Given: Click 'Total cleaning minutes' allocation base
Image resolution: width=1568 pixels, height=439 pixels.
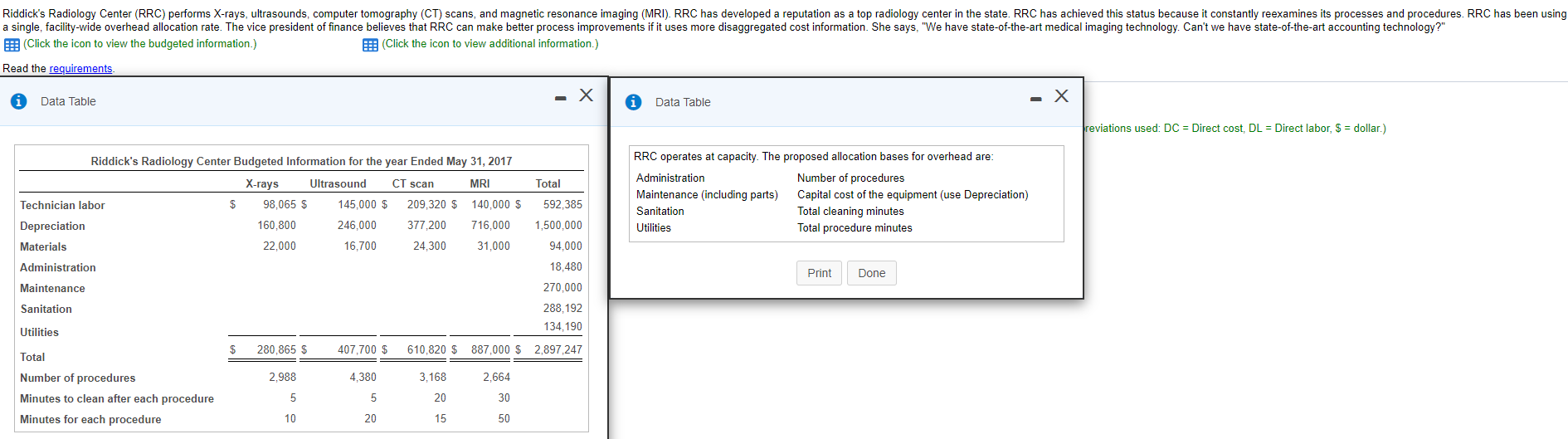Looking at the screenshot, I should tap(850, 211).
